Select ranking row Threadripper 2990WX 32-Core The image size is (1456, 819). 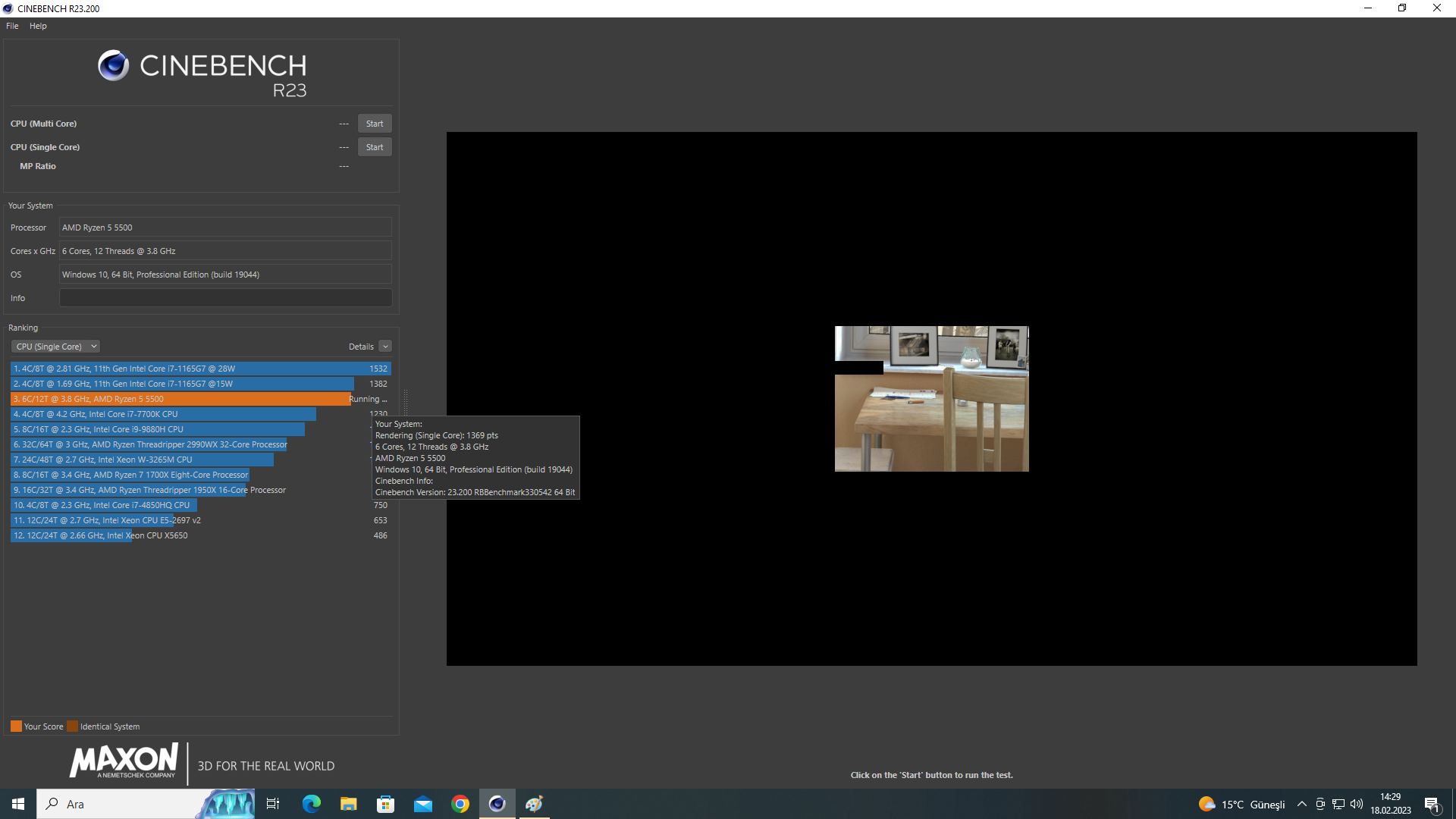pyautogui.click(x=201, y=444)
